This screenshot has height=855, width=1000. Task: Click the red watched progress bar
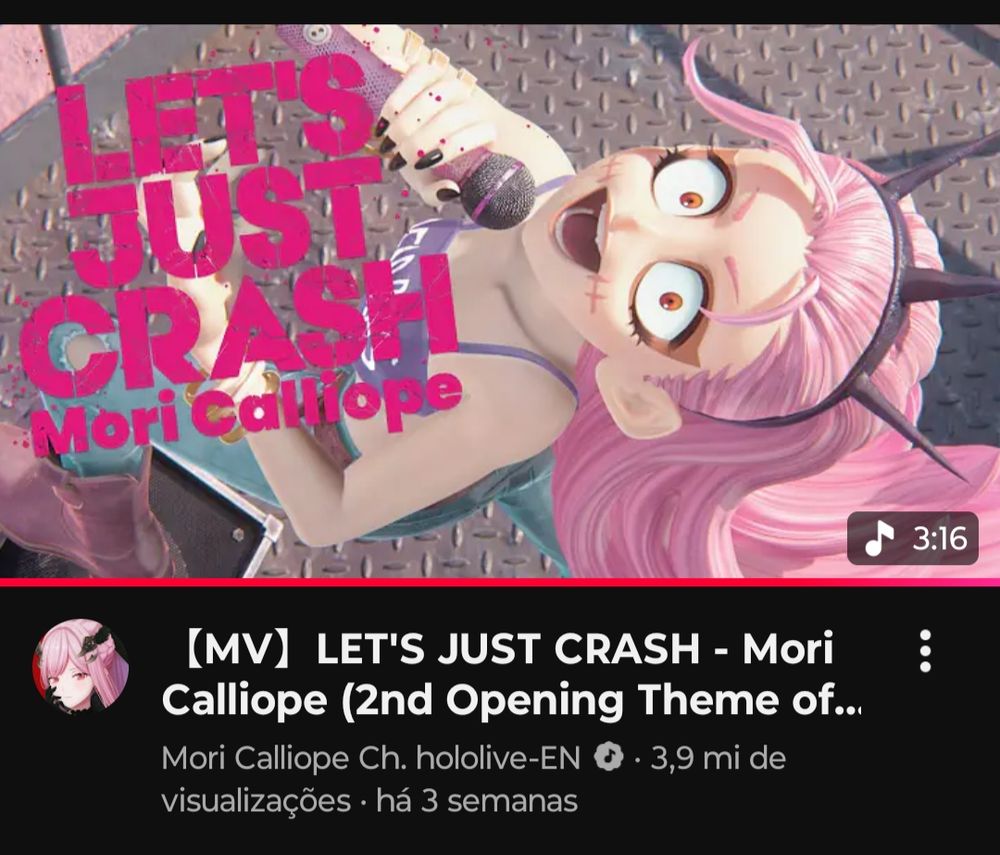point(500,581)
